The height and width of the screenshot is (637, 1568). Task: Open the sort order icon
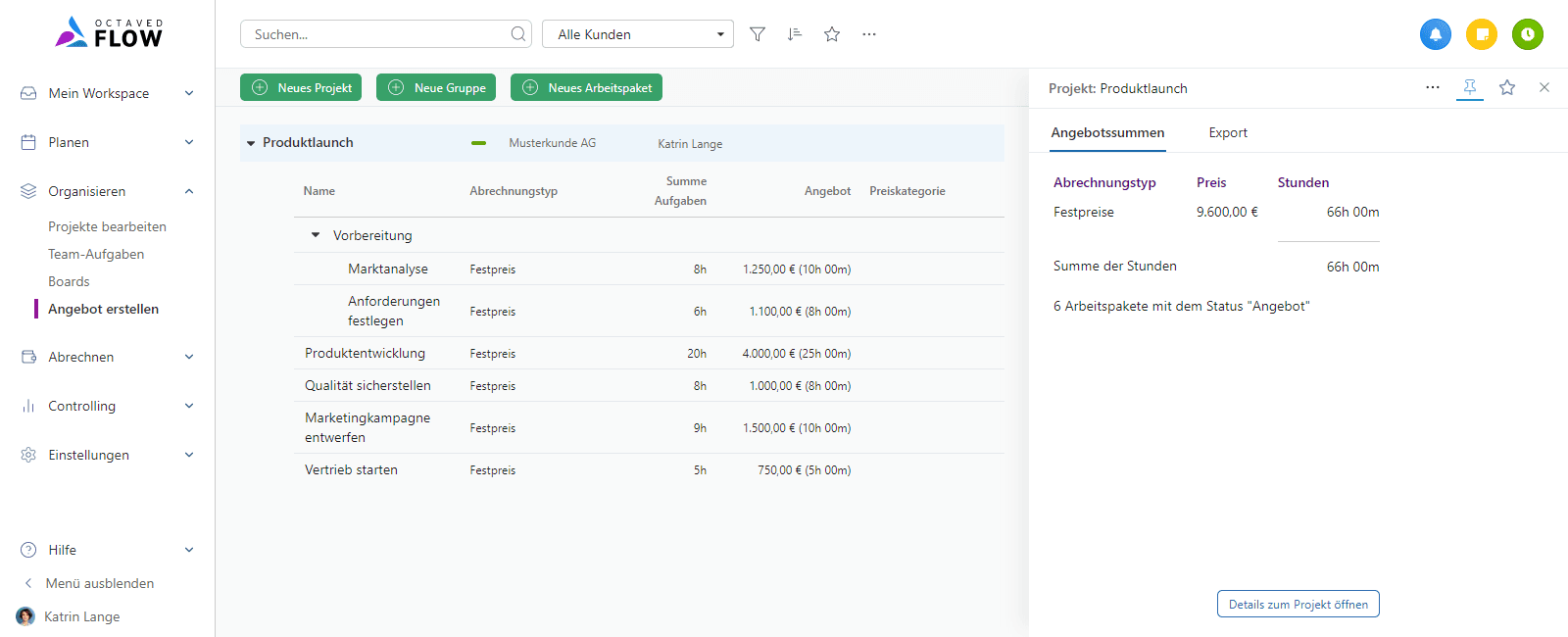[x=795, y=34]
